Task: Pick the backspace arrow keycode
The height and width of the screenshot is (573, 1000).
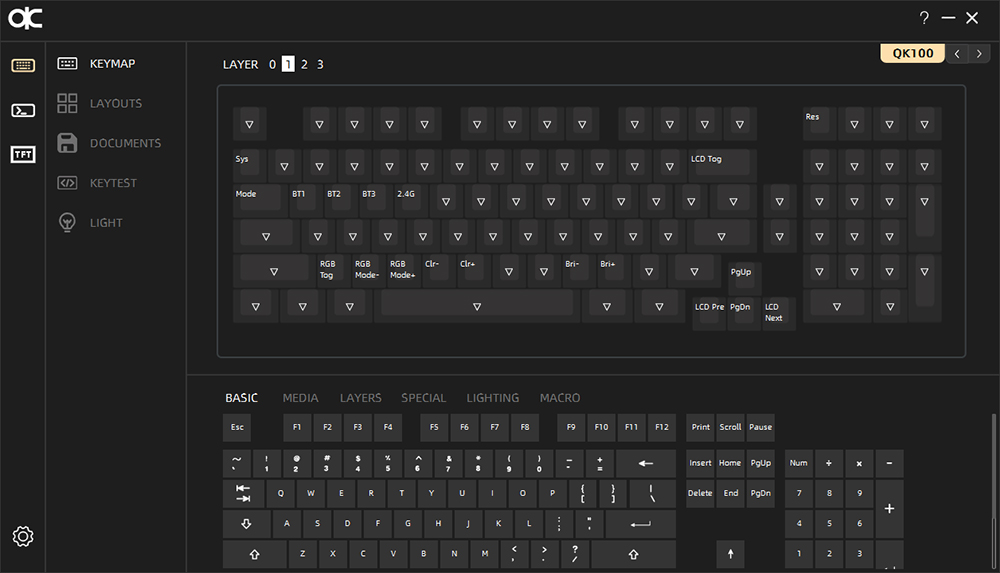Action: [645, 463]
